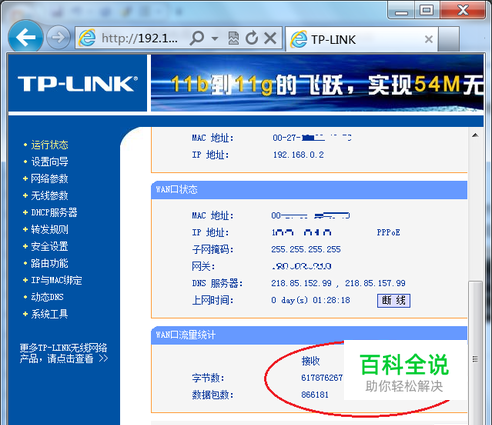Open a new blank tab
The height and width of the screenshot is (425, 492).
click(449, 39)
